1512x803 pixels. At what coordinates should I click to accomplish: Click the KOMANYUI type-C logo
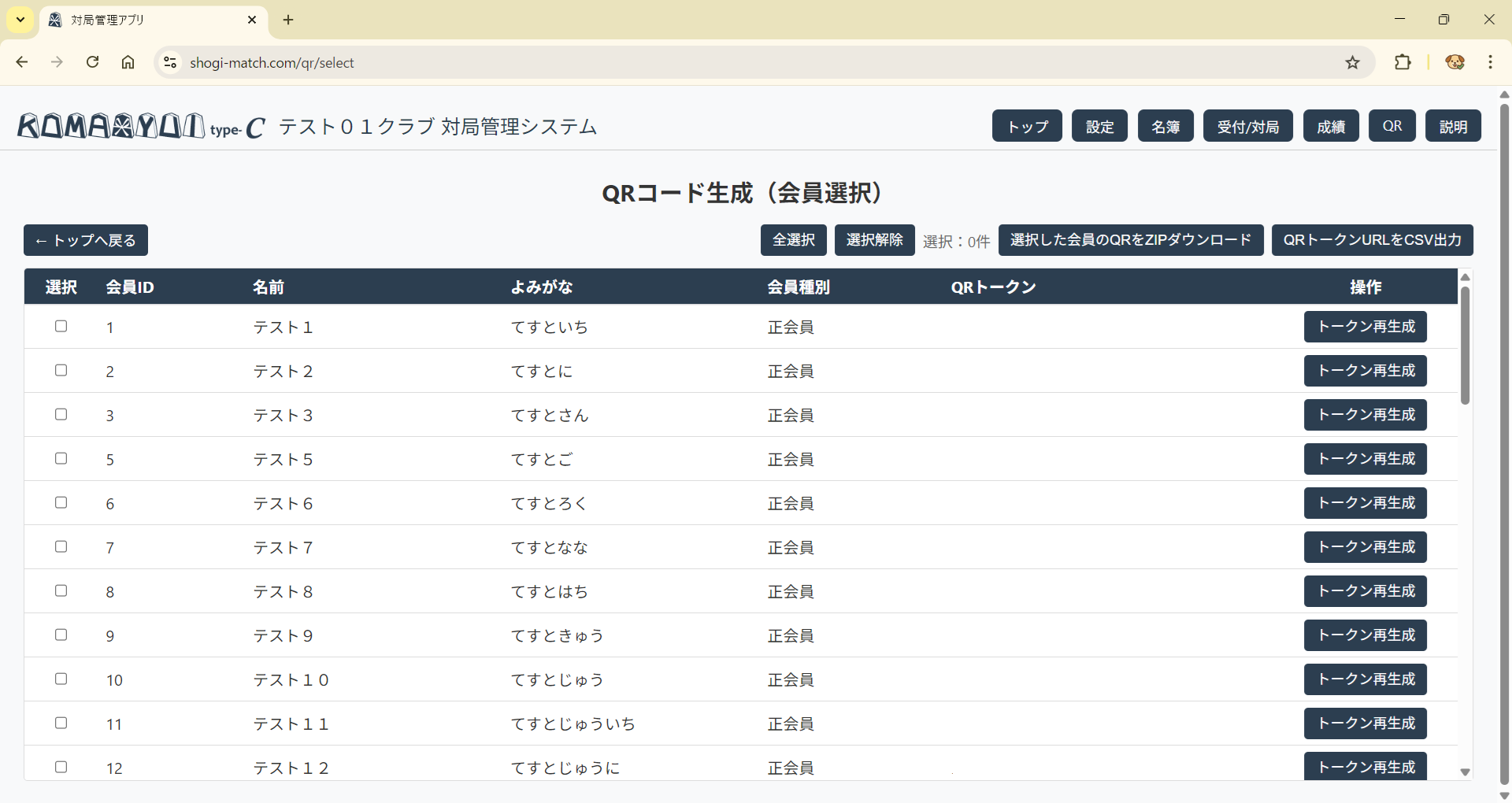coord(142,126)
